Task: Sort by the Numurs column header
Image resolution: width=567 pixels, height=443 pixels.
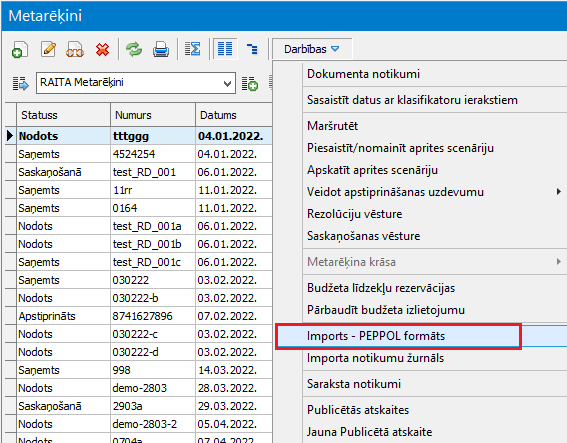Action: click(x=153, y=115)
